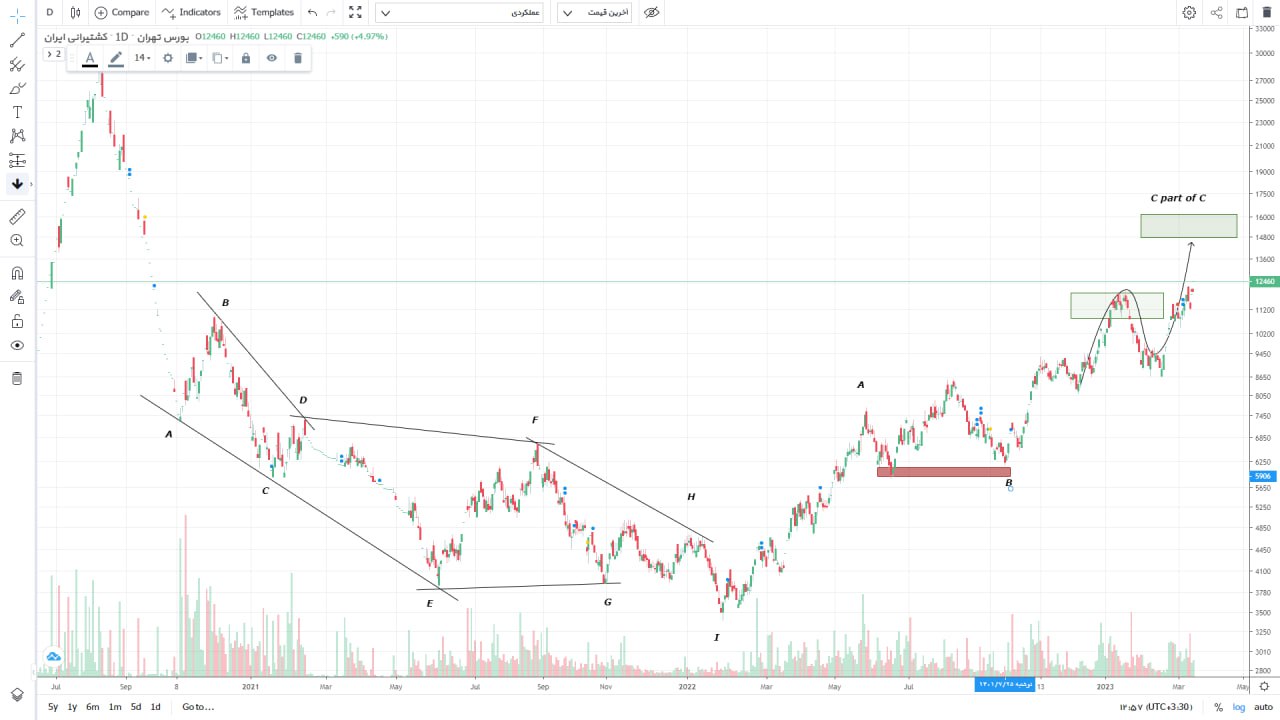Enable the magnet snap mode
The width and height of the screenshot is (1280, 720).
pos(17,272)
